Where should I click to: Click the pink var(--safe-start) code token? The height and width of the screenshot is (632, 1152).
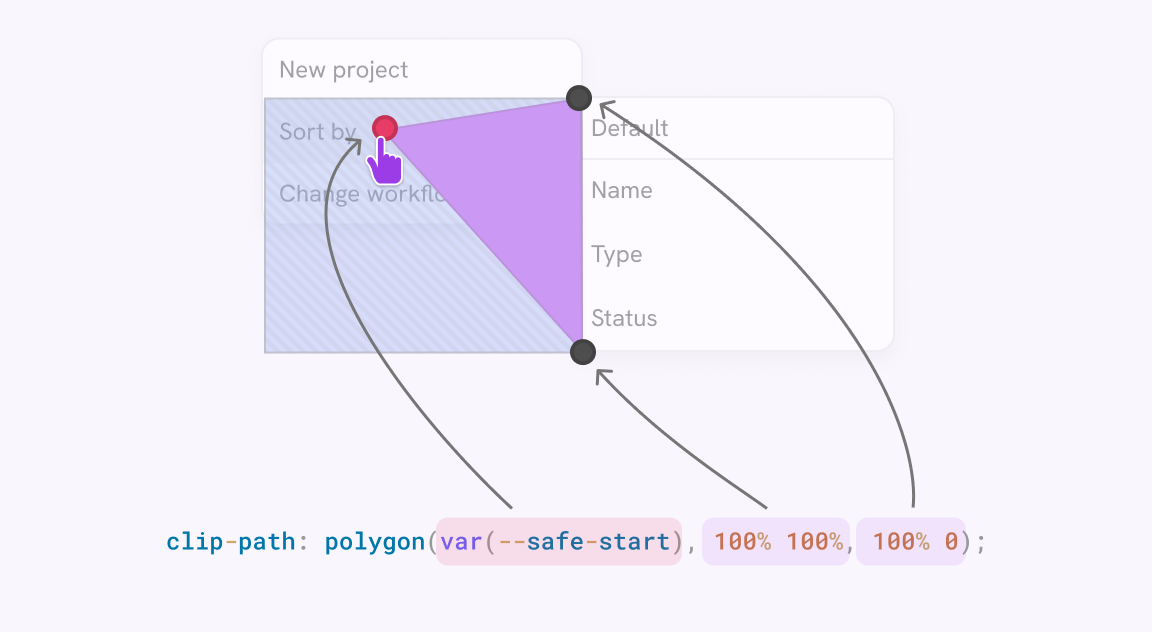pyautogui.click(x=558, y=542)
